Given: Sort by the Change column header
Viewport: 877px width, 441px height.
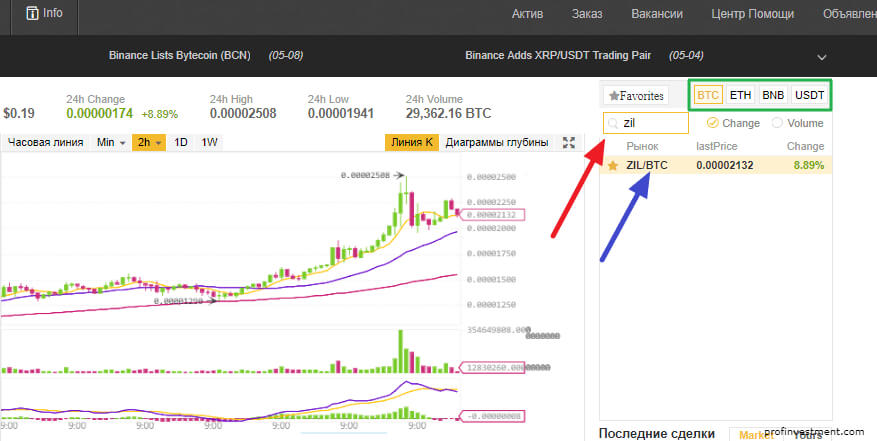Looking at the screenshot, I should point(805,146).
